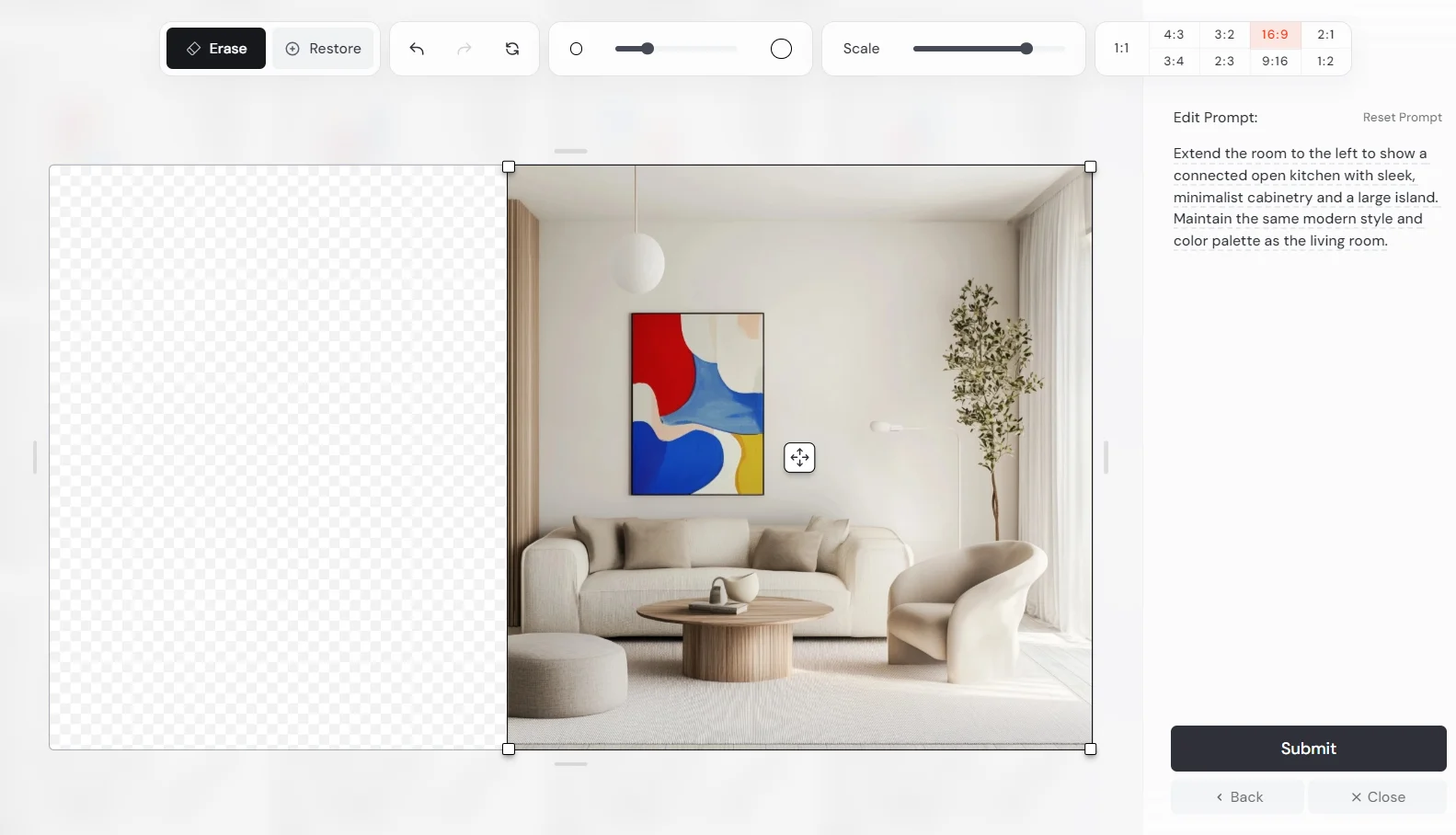Adjust the brush size slider handle

pyautogui.click(x=648, y=49)
